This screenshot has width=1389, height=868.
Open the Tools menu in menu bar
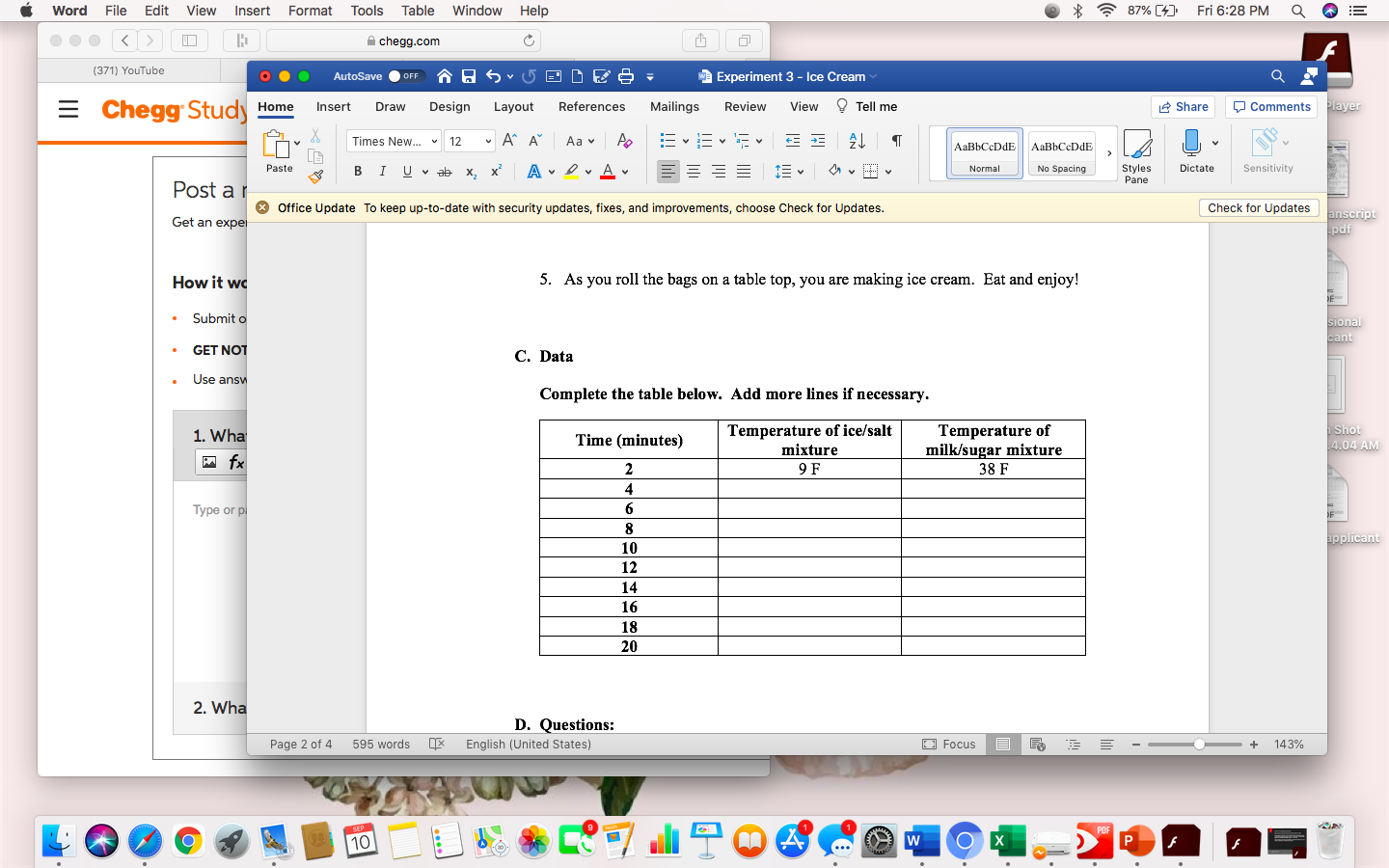(x=367, y=11)
